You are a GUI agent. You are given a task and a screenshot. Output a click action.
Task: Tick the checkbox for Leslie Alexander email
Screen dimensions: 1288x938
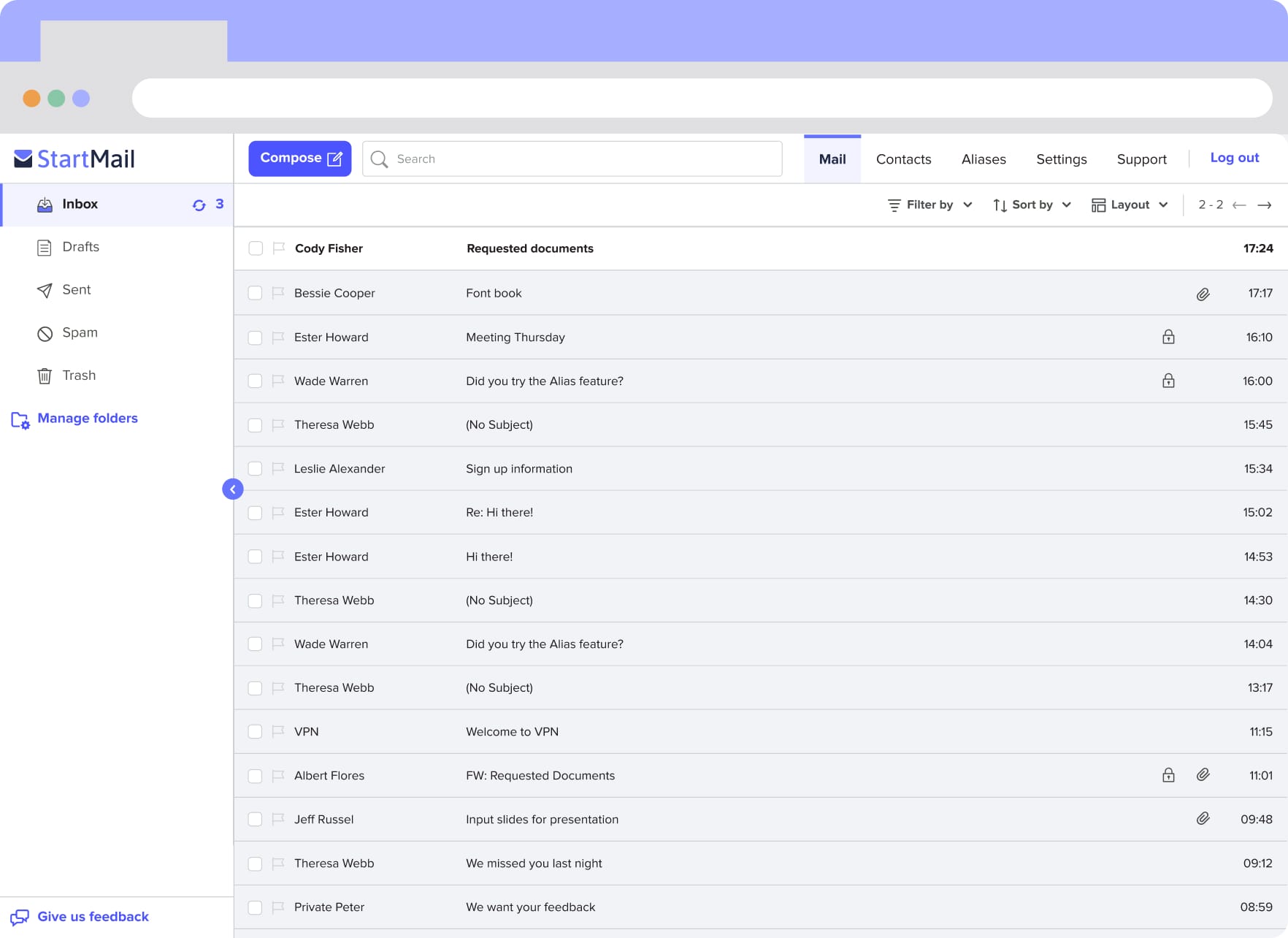pyautogui.click(x=255, y=468)
